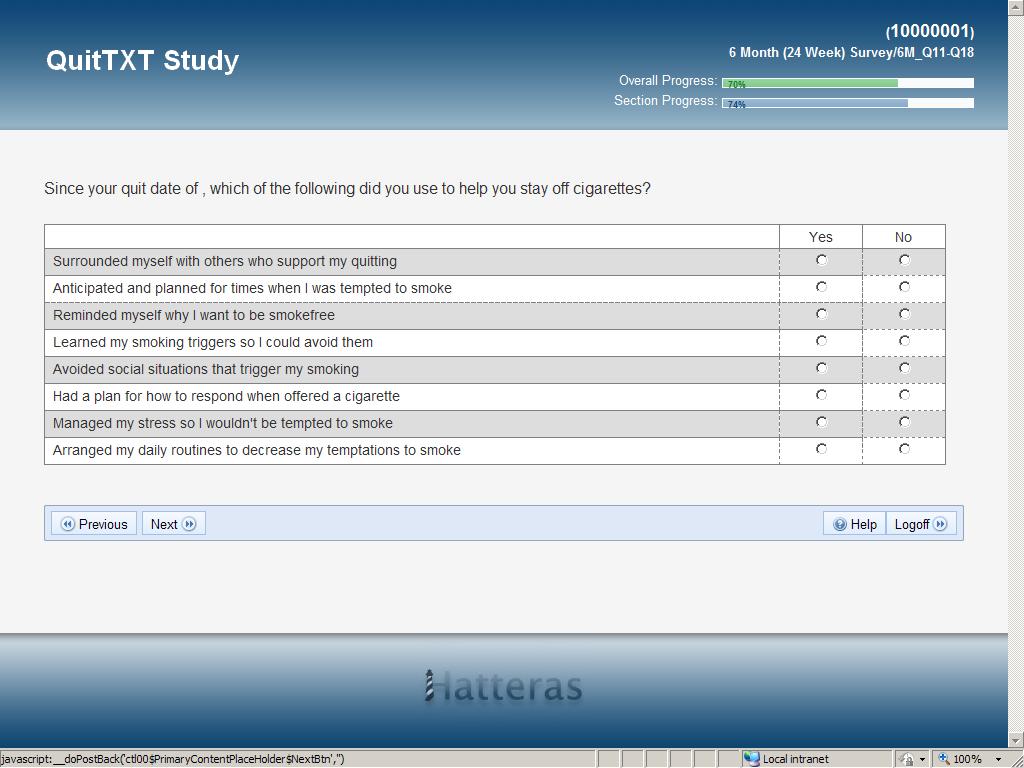Click the 6 Month (24 Week) Survey label
Viewport: 1024px width, 768px height.
(x=852, y=53)
